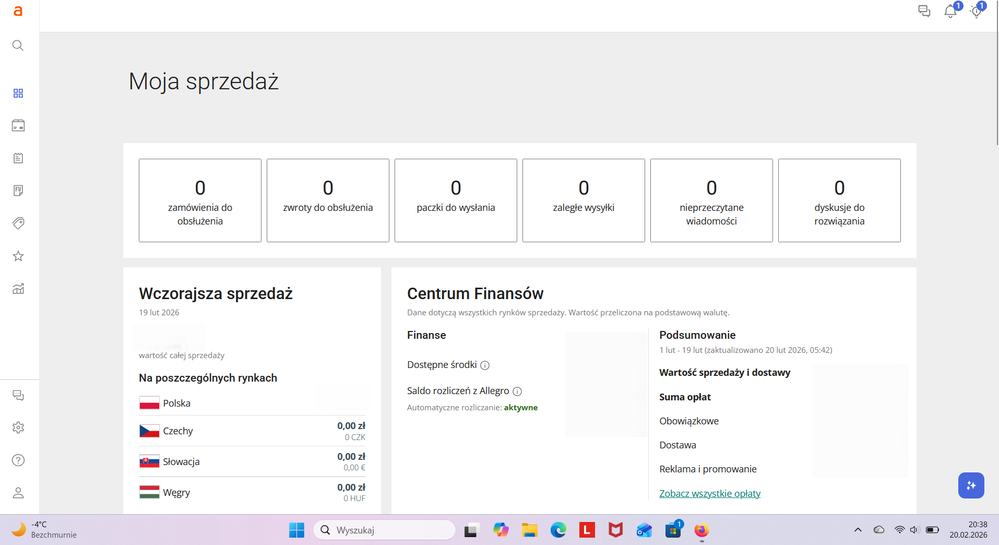999x545 pixels.
Task: Open the "nieprzeczytane wiadomości" tile
Action: point(711,200)
